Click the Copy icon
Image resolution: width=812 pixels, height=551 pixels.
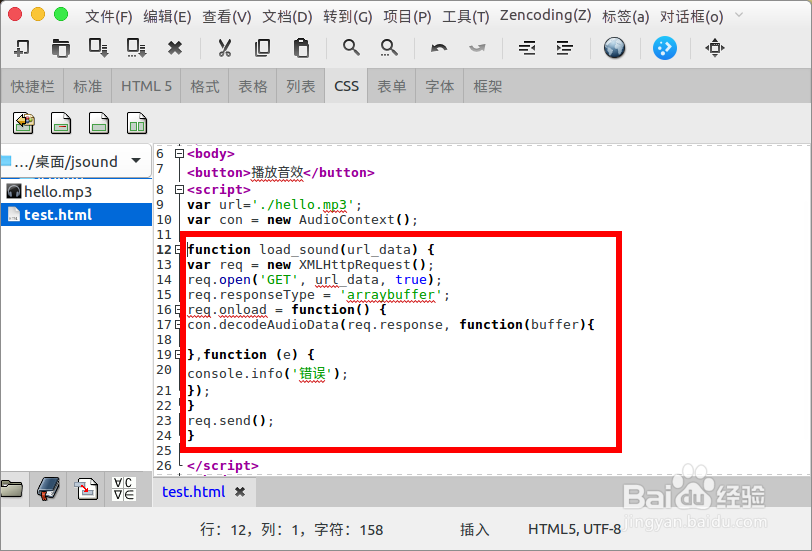pos(263,48)
